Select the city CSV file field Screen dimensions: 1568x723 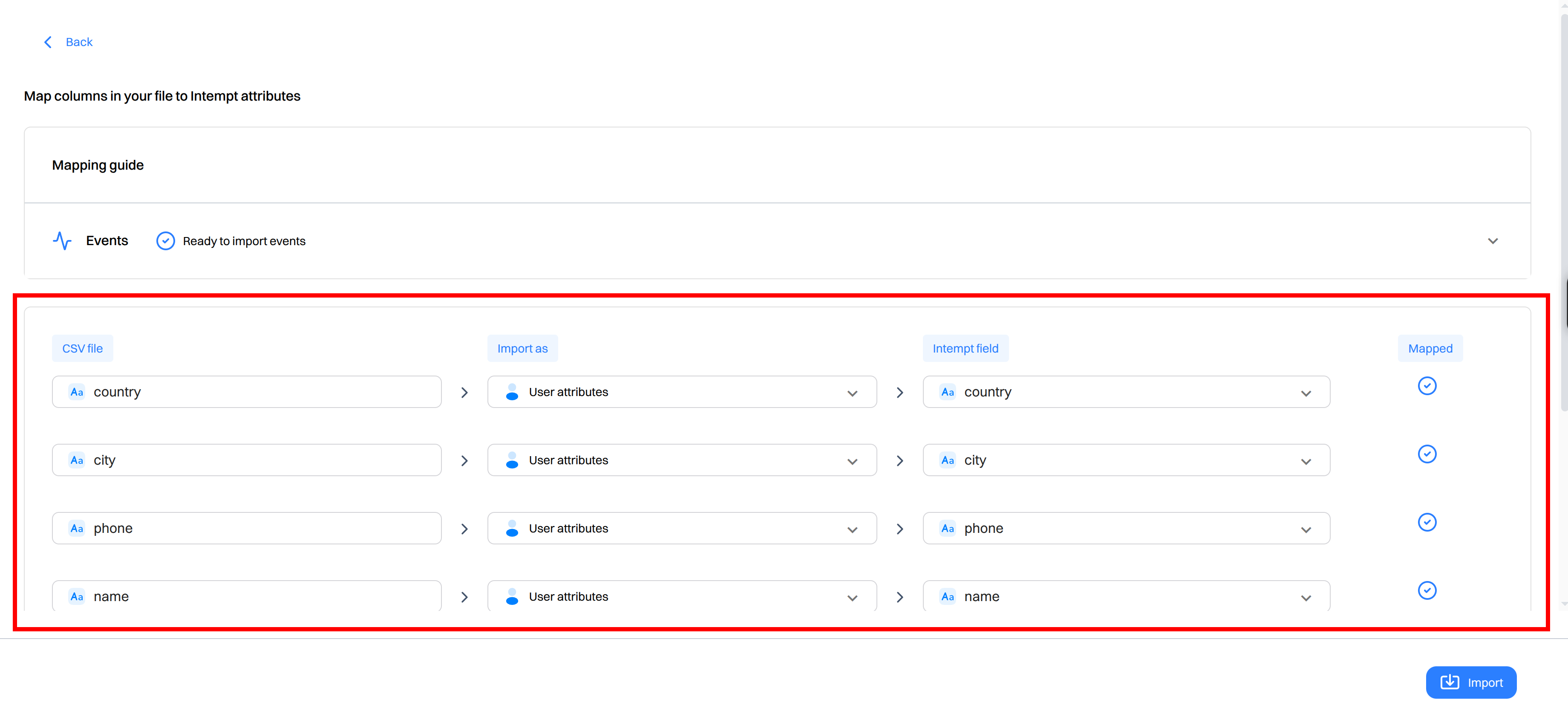(x=247, y=460)
